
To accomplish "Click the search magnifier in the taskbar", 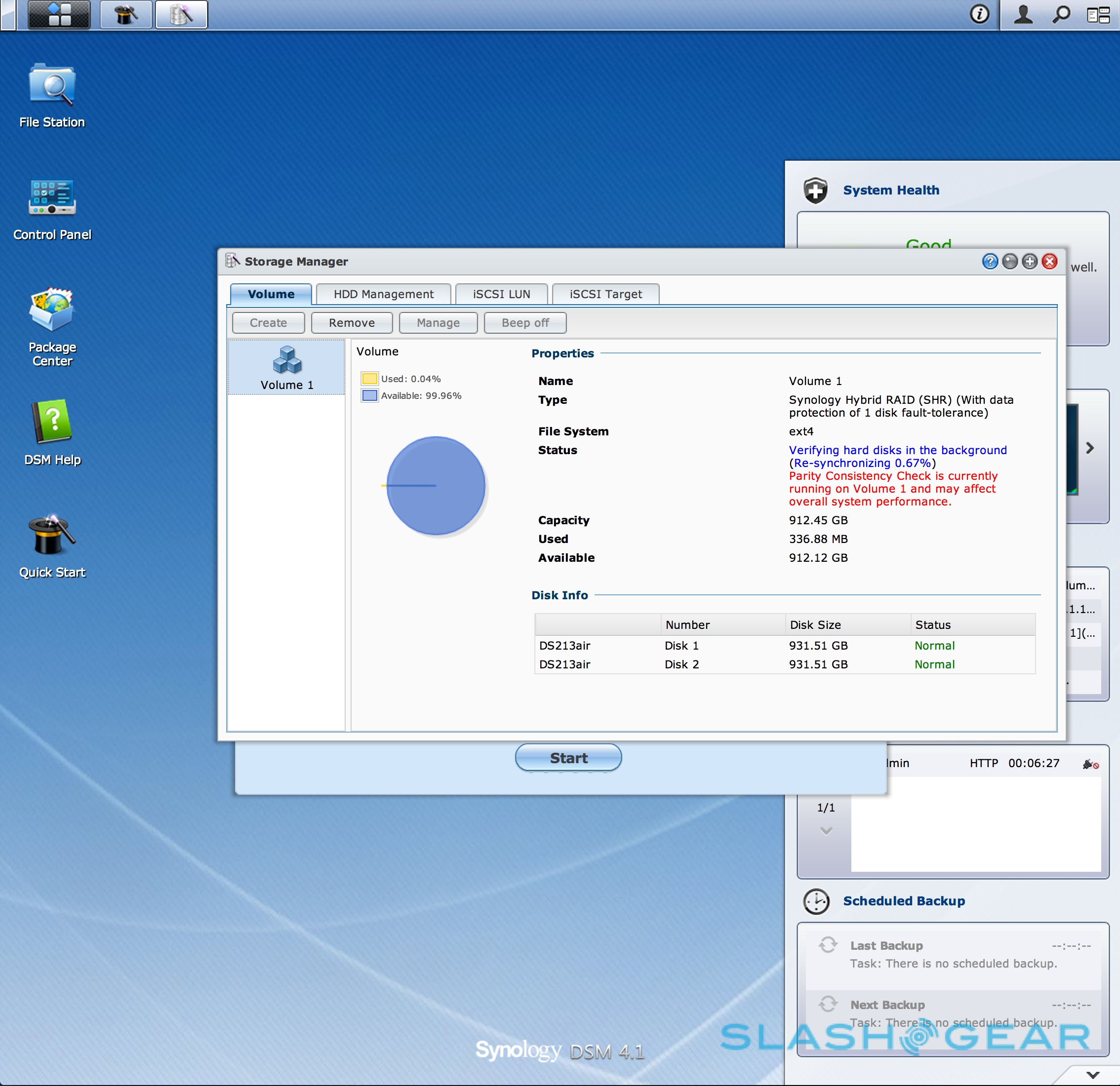I will pyautogui.click(x=1061, y=14).
